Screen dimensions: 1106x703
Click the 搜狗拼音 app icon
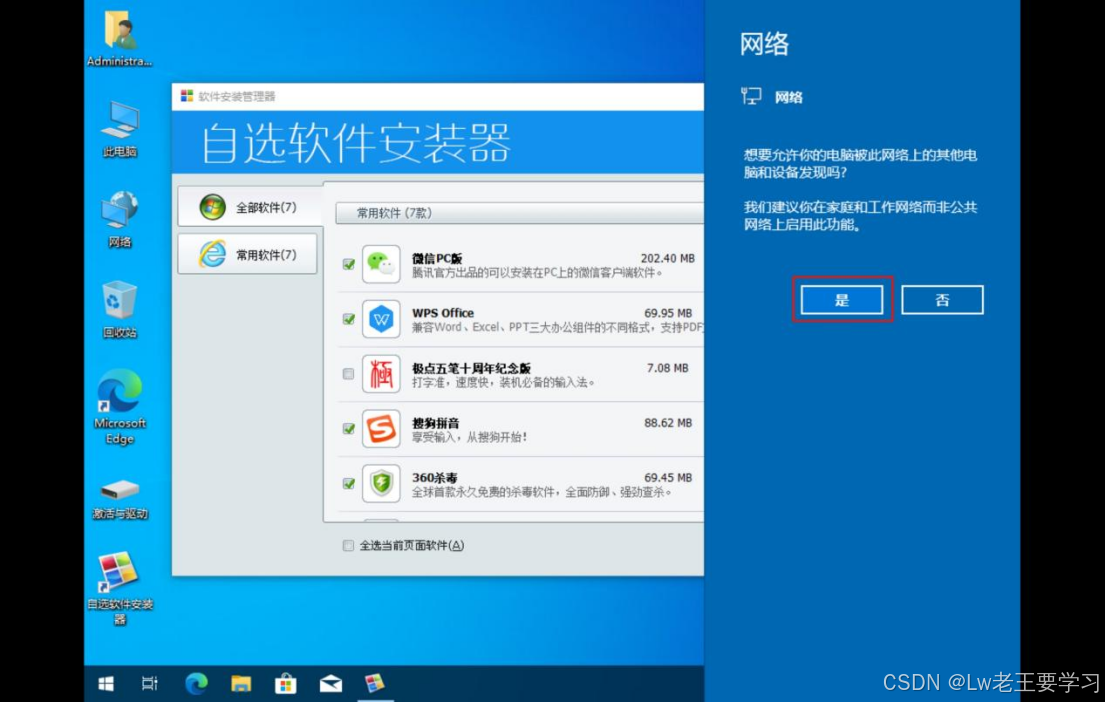click(381, 429)
